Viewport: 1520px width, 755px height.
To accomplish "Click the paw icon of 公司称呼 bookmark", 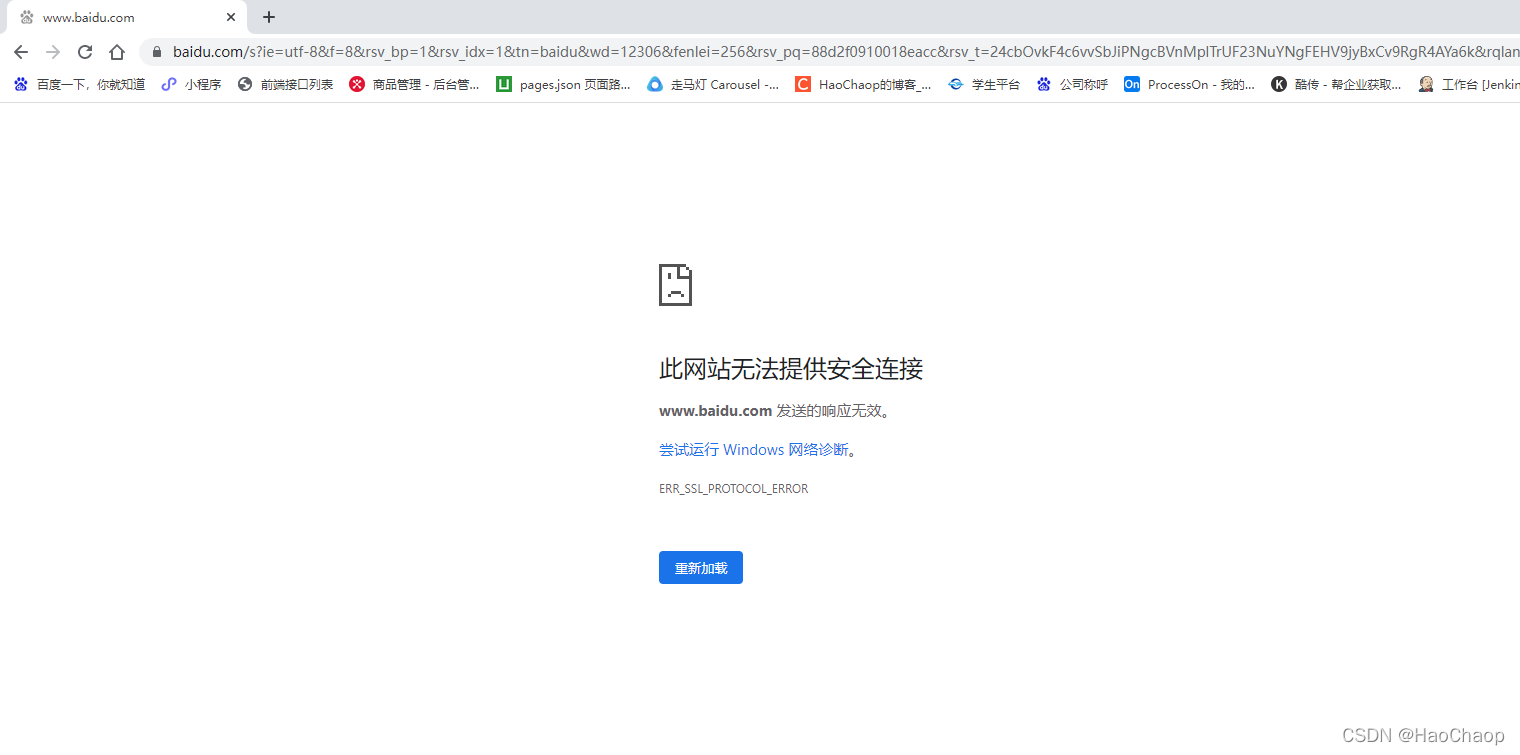I will click(x=1044, y=85).
